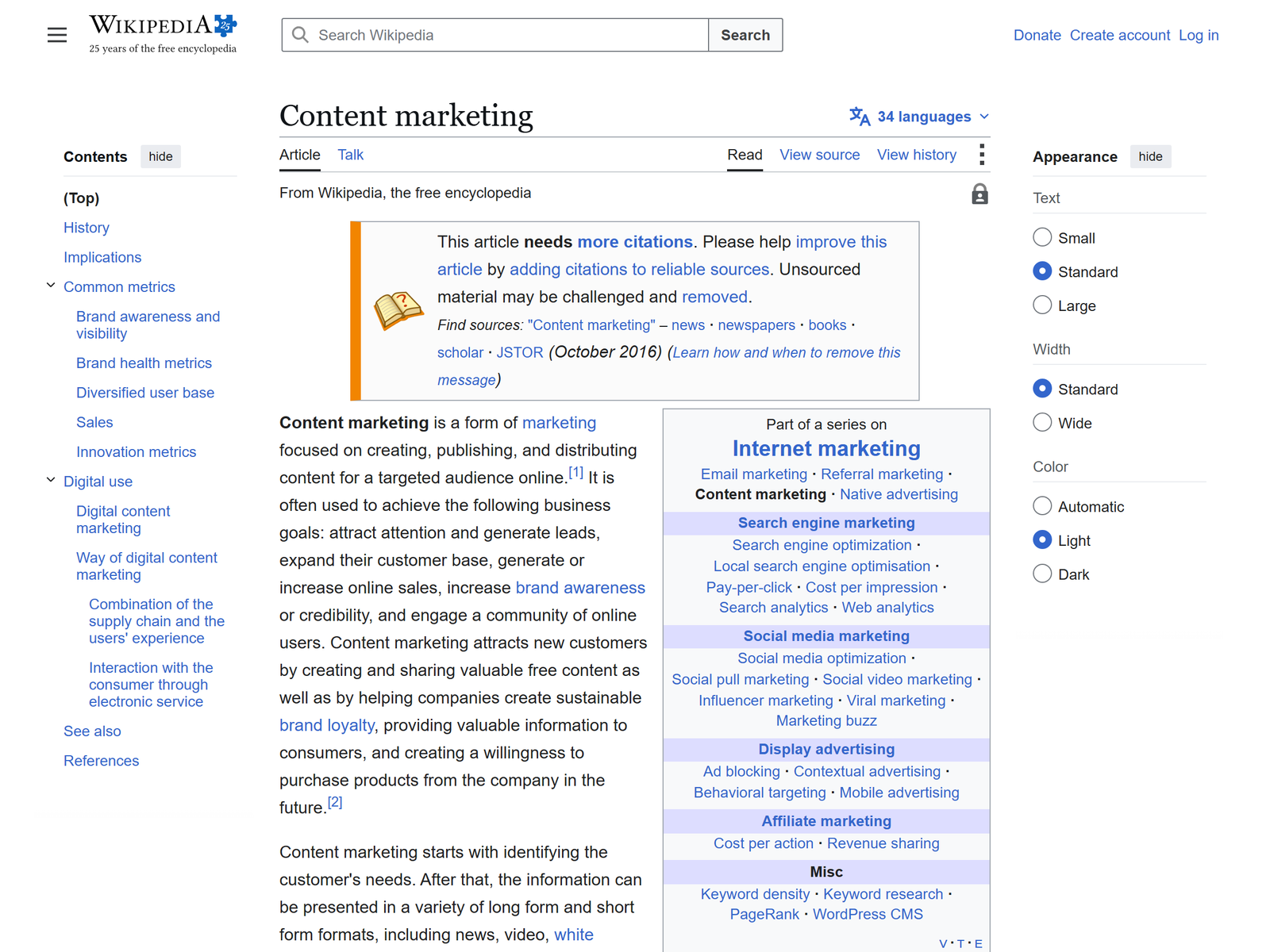
Task: Click the question book citation icon
Action: (x=398, y=310)
